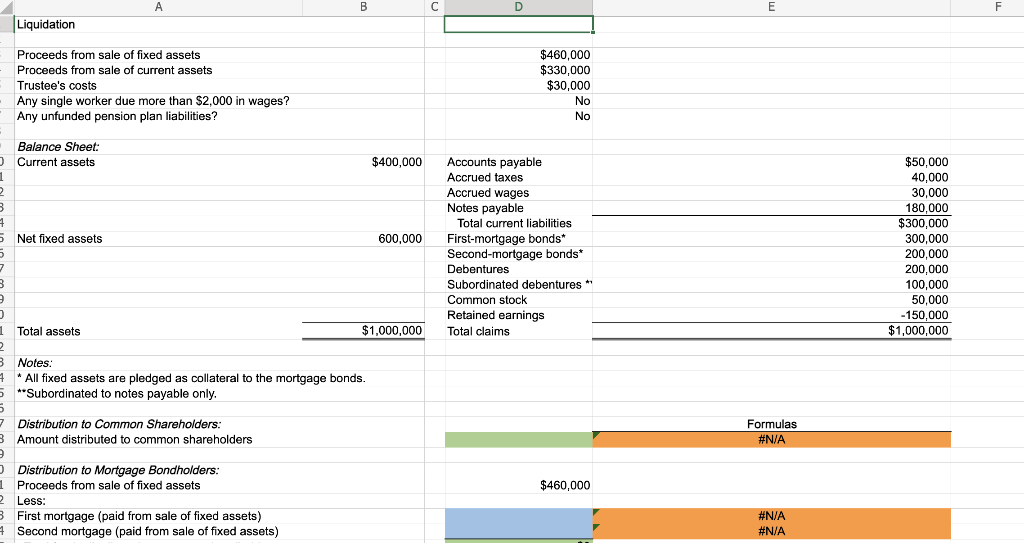Image resolution: width=1024 pixels, height=543 pixels.
Task: Select the 200,000 second-mortgage bonds value
Action: (927, 254)
